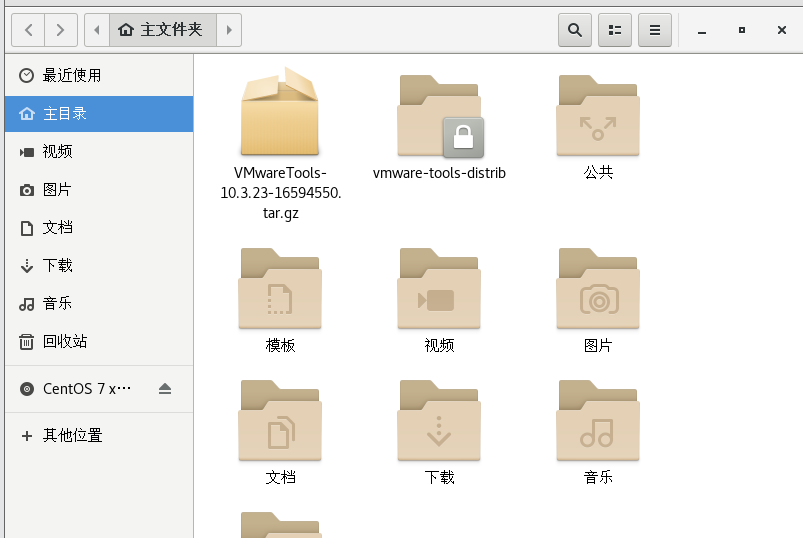Click the document icon beside sidebar 文档
Screen dimensions: 803x538
point(27,228)
